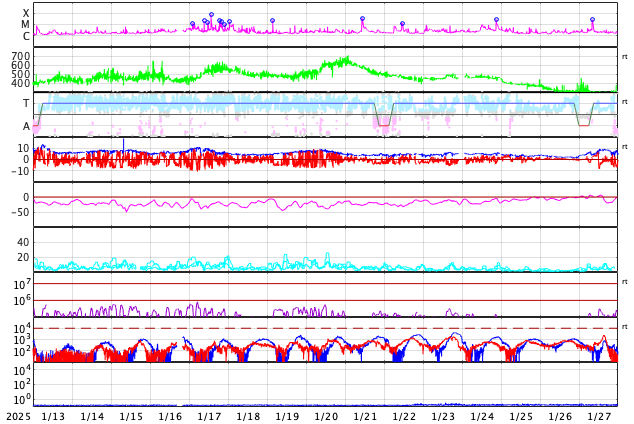Click the 400 tick on solar wind speed axis
The height and width of the screenshot is (424, 634).
21,84
